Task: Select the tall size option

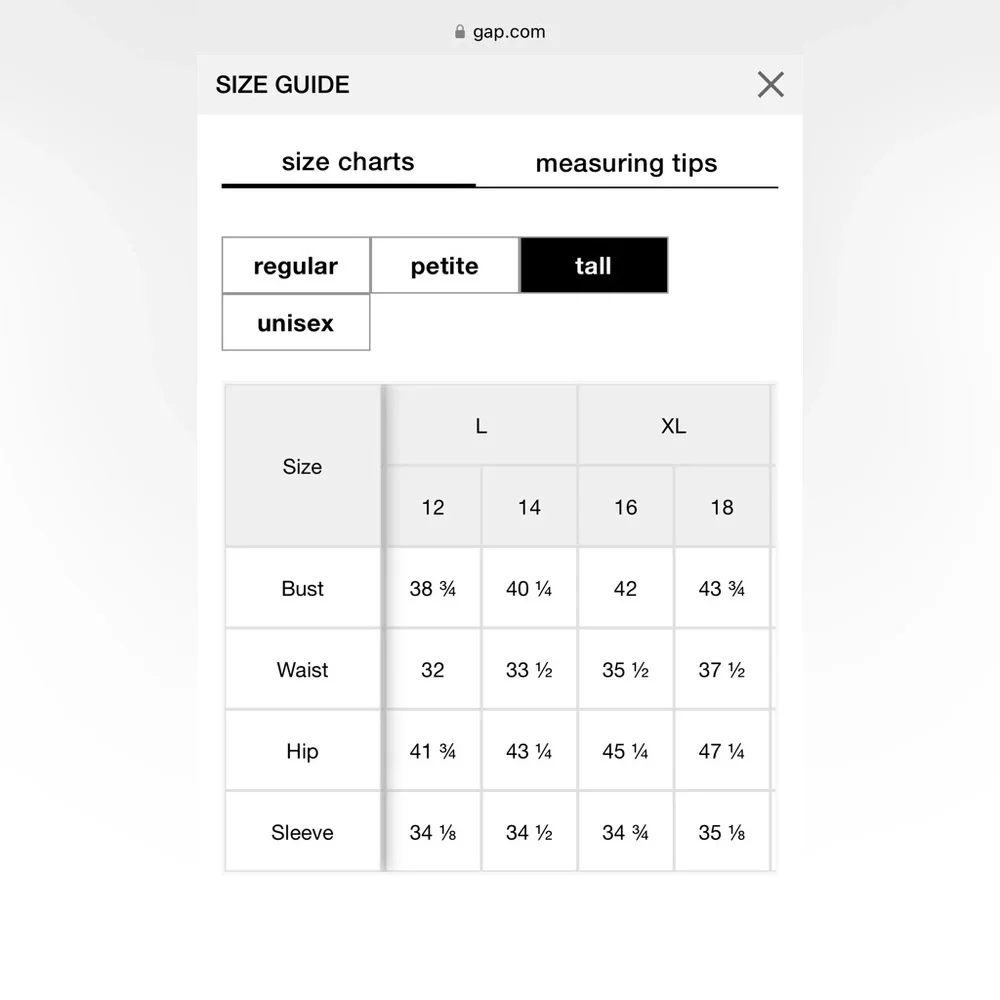Action: pos(594,265)
